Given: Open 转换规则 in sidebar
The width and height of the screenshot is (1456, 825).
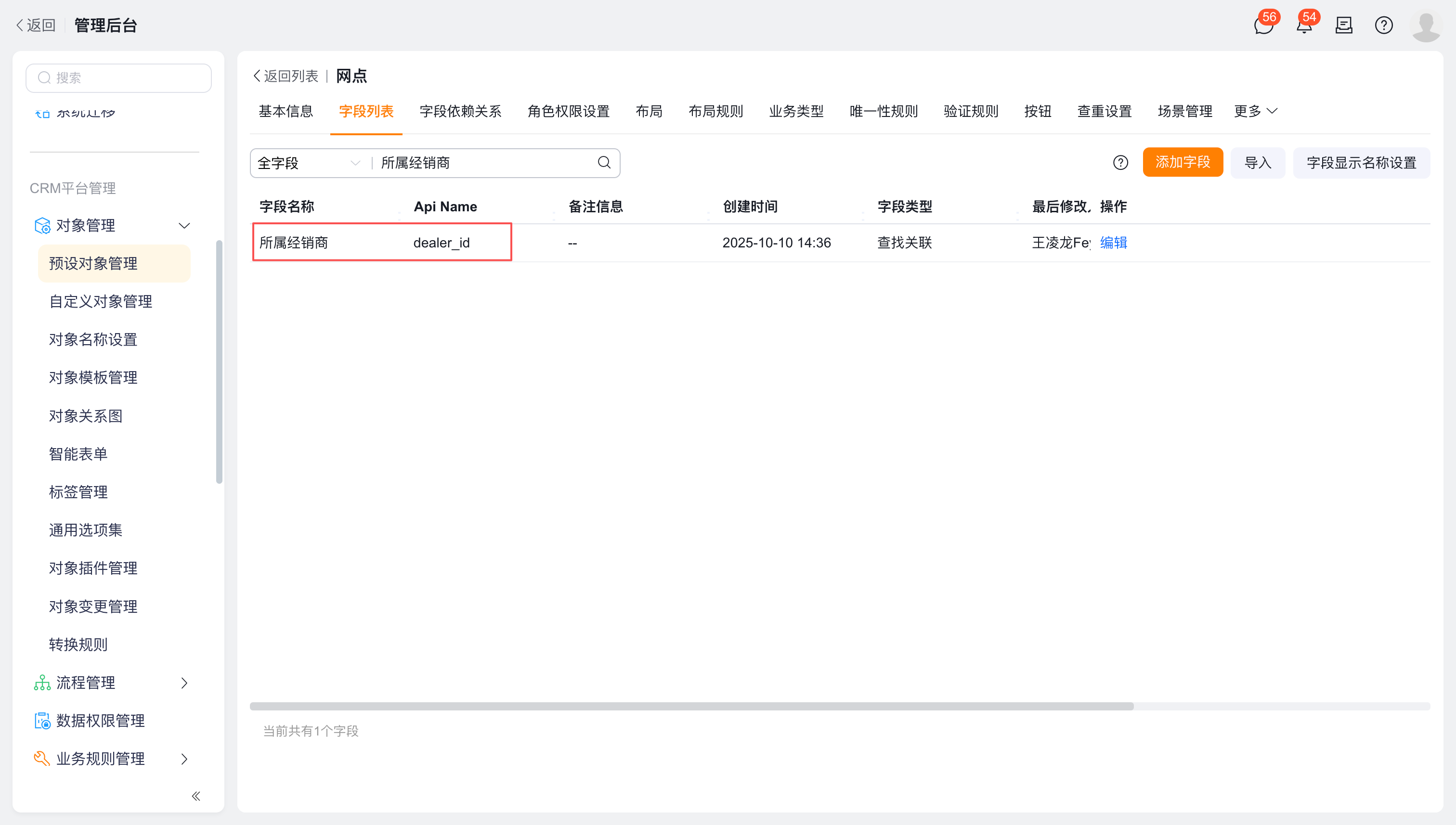Looking at the screenshot, I should (x=78, y=644).
